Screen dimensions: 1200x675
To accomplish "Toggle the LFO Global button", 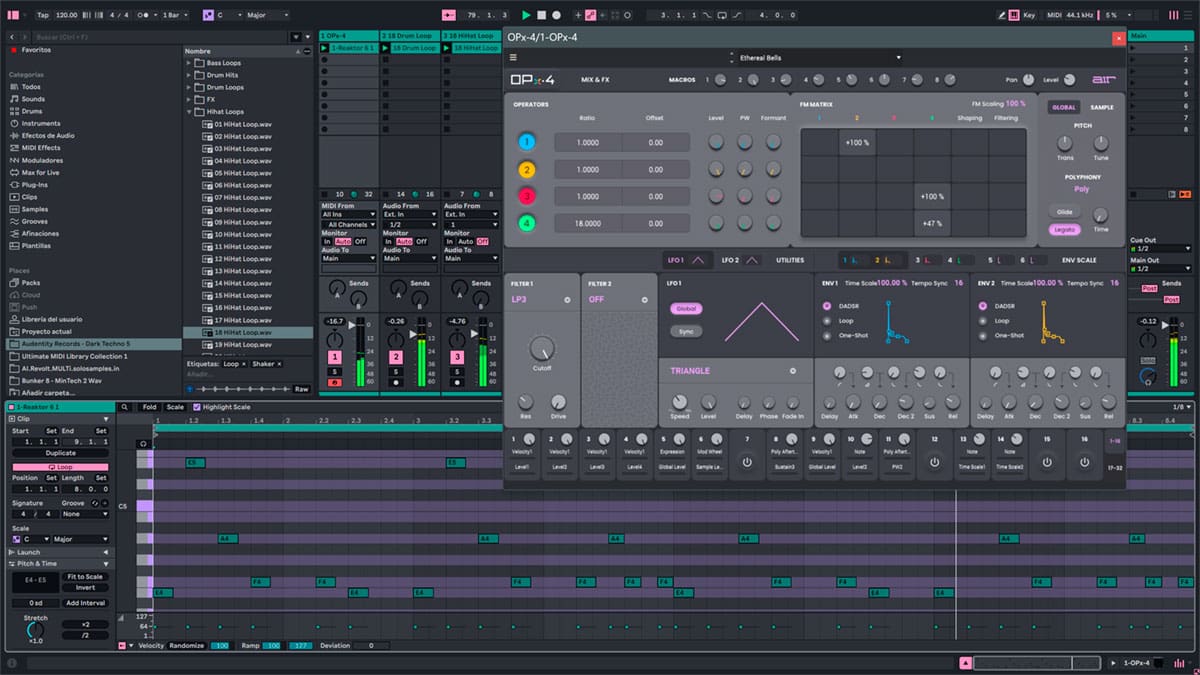I will click(x=686, y=309).
